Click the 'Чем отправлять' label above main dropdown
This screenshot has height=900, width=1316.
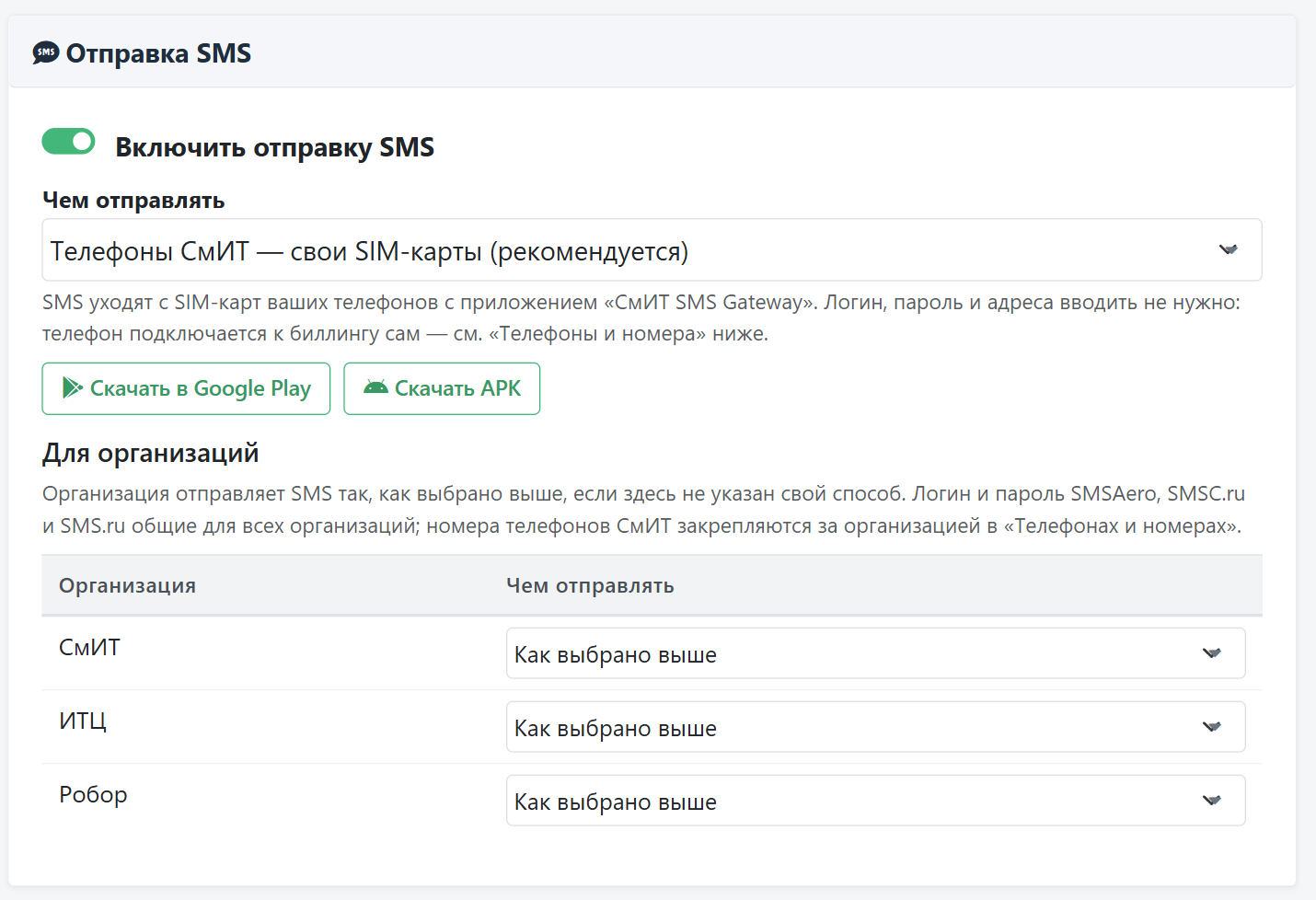point(133,201)
